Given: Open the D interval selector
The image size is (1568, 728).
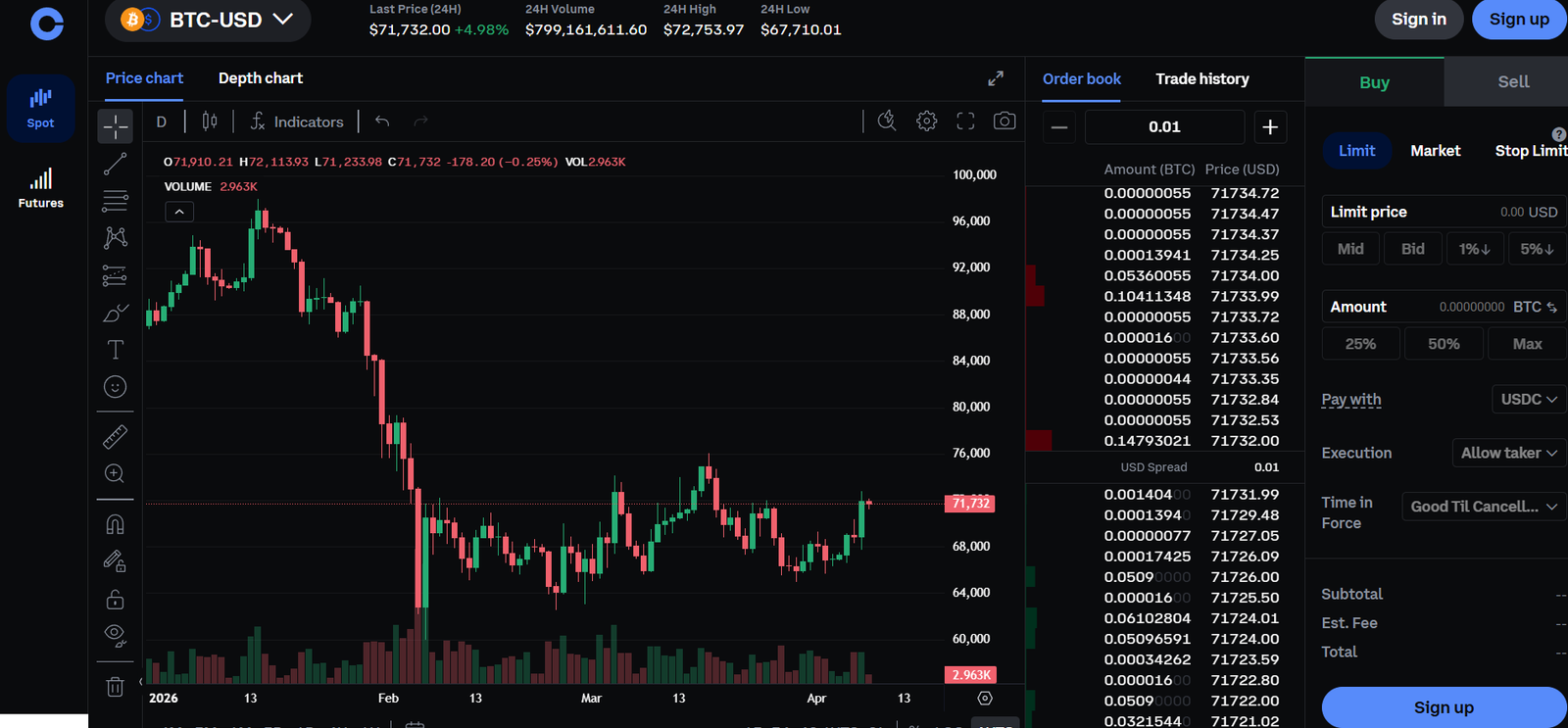Looking at the screenshot, I should click(x=162, y=121).
